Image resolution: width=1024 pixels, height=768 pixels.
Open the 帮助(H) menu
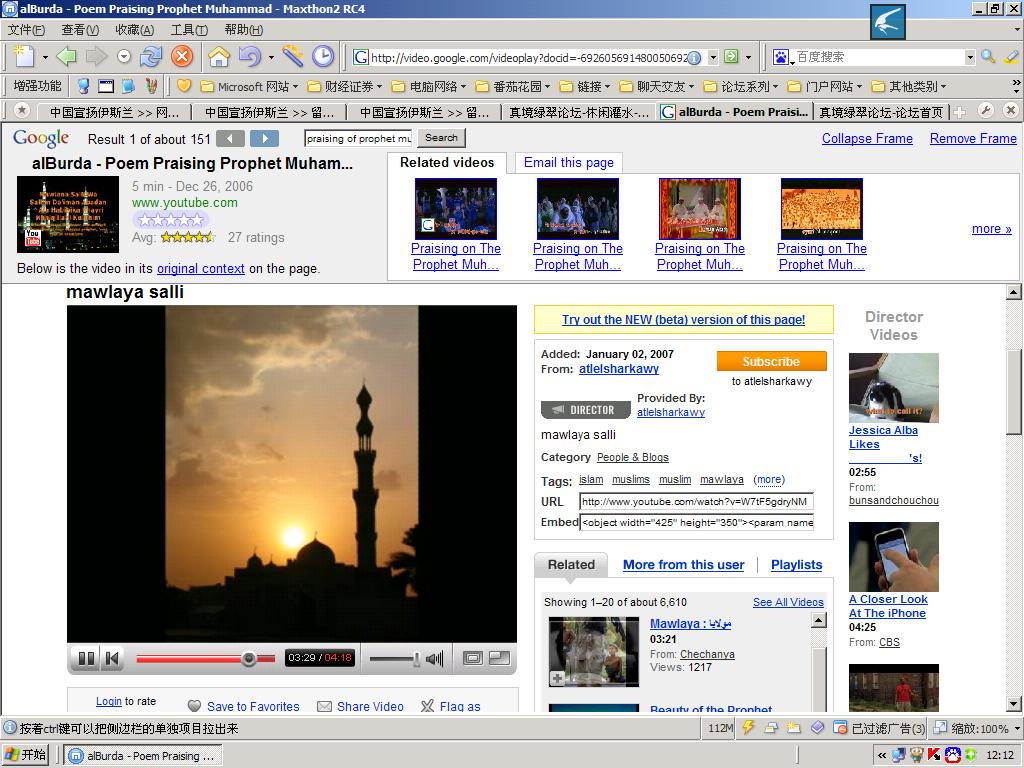click(x=244, y=30)
